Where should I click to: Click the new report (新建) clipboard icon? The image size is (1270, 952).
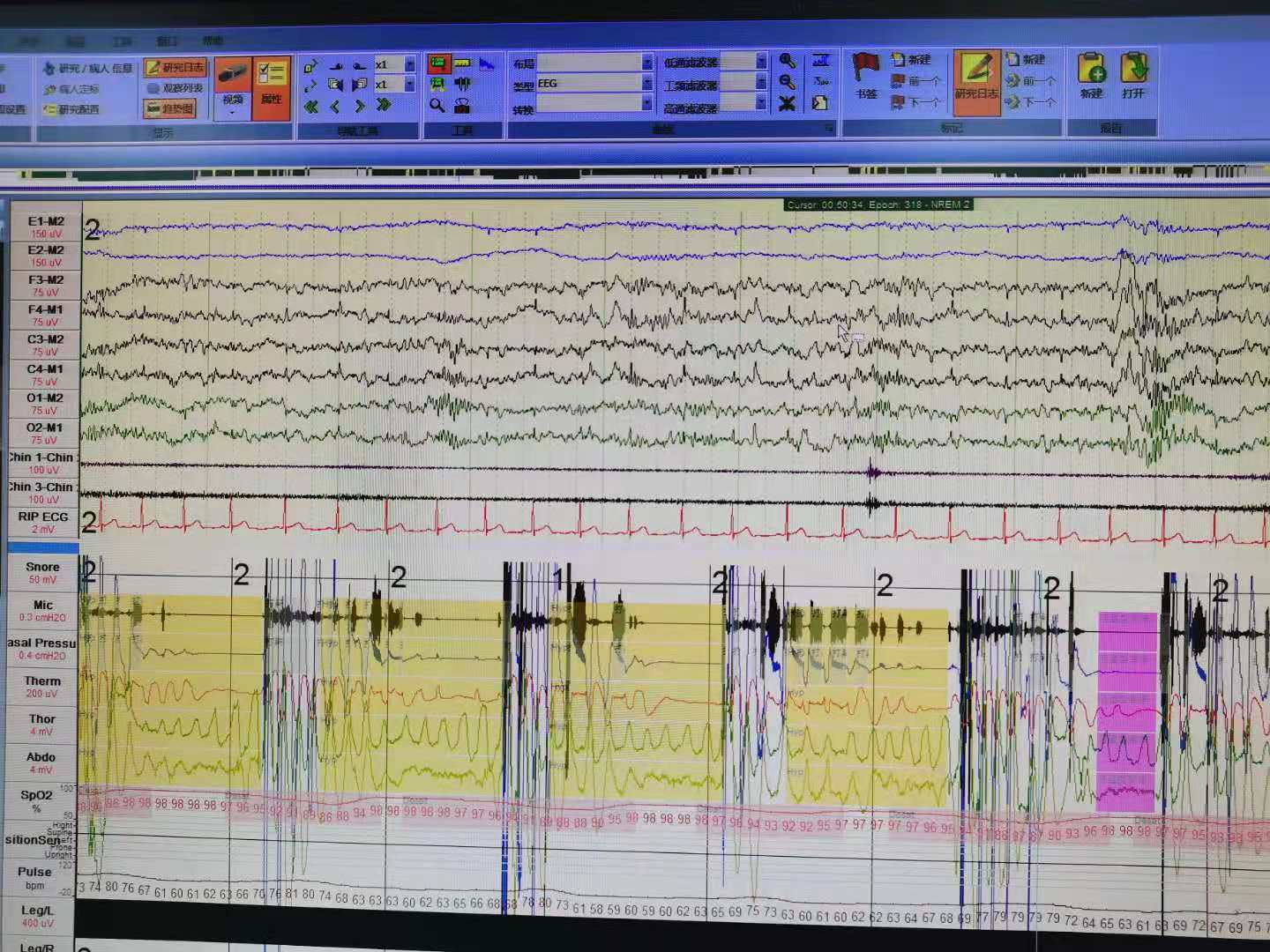click(1092, 71)
